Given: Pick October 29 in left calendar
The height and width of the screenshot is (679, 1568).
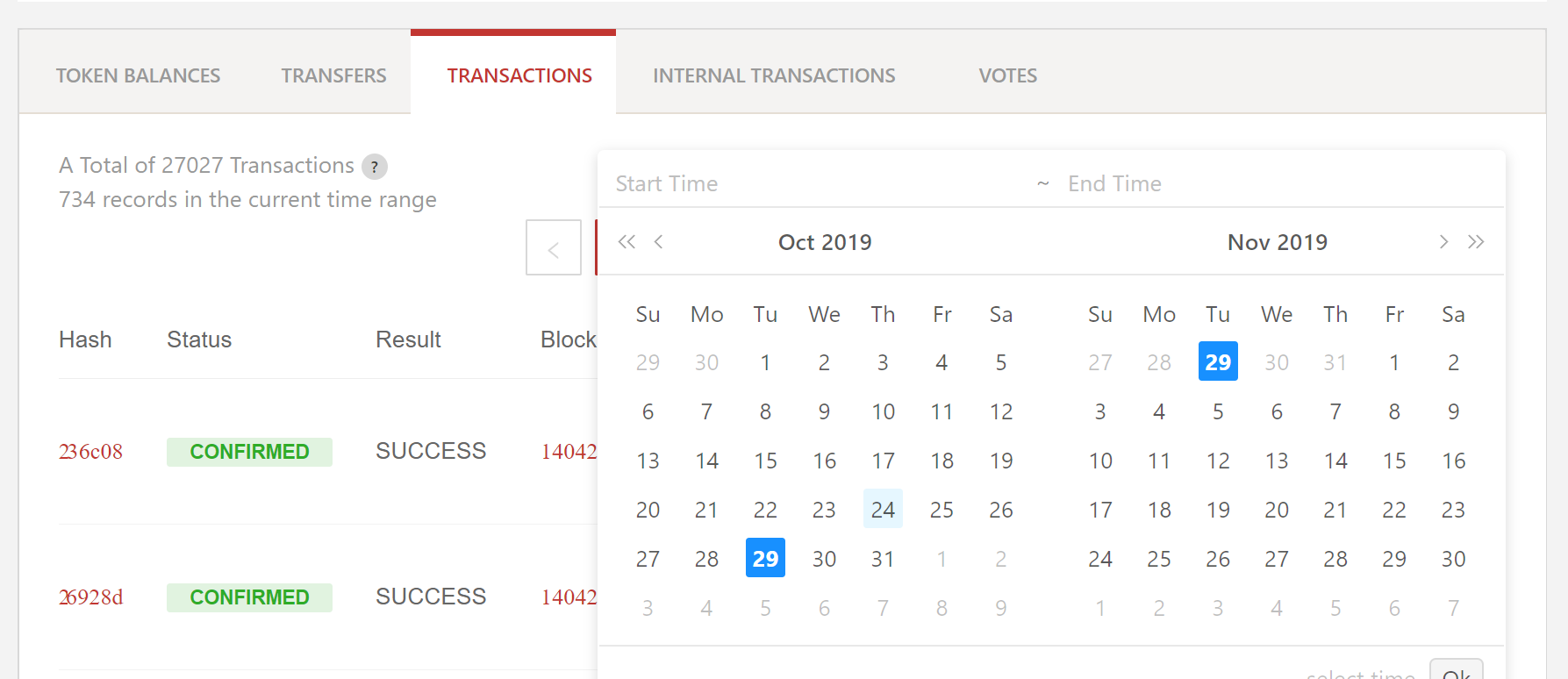Looking at the screenshot, I should 765,559.
